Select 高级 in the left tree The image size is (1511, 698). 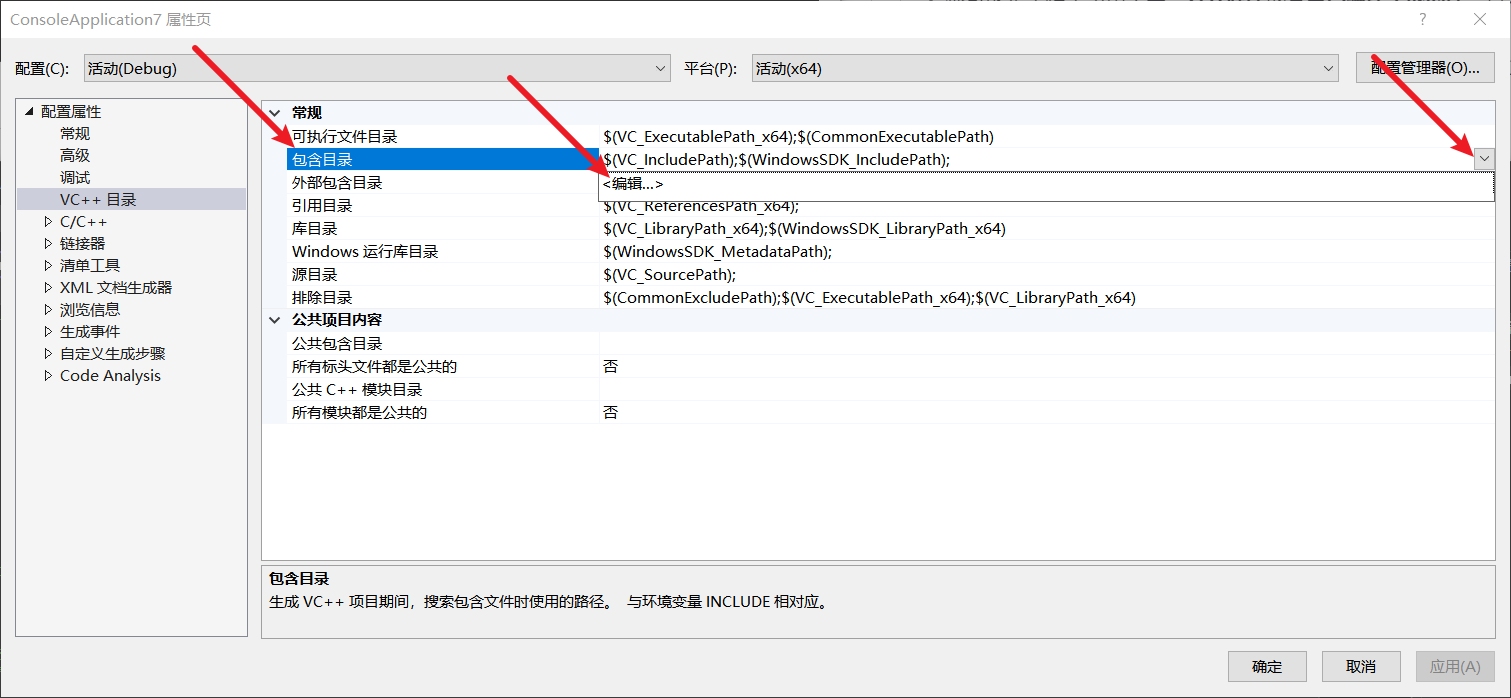(x=75, y=155)
